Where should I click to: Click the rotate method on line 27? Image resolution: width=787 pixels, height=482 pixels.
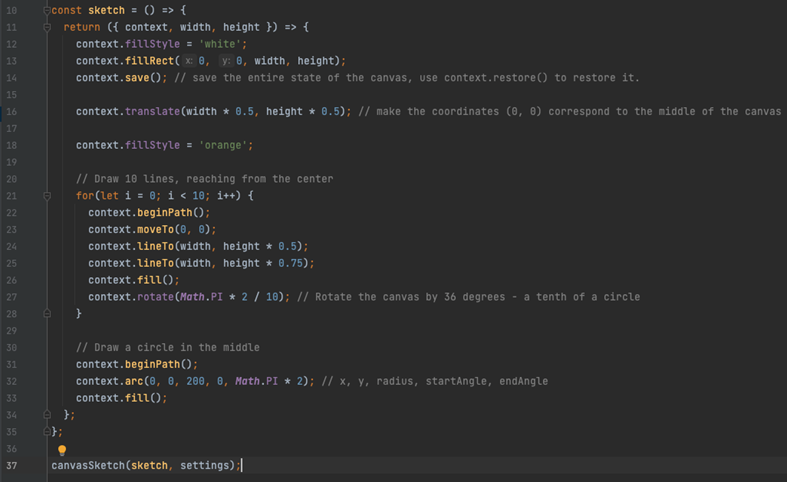156,297
